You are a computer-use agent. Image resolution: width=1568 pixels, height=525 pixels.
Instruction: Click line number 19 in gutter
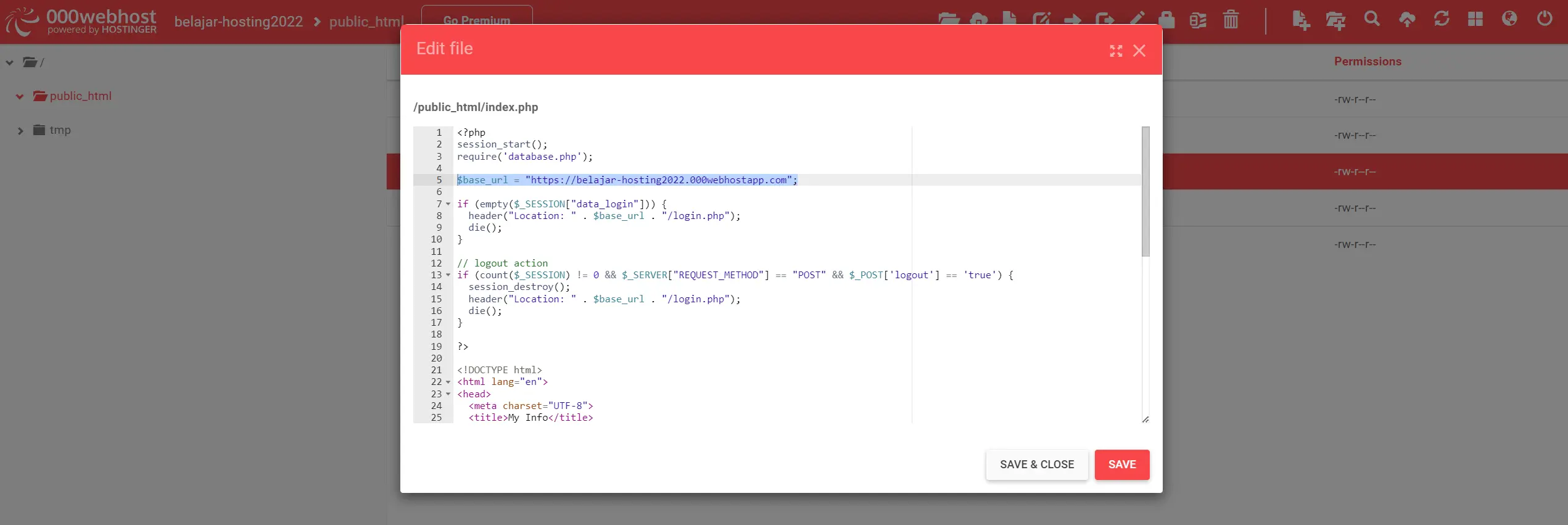point(436,347)
